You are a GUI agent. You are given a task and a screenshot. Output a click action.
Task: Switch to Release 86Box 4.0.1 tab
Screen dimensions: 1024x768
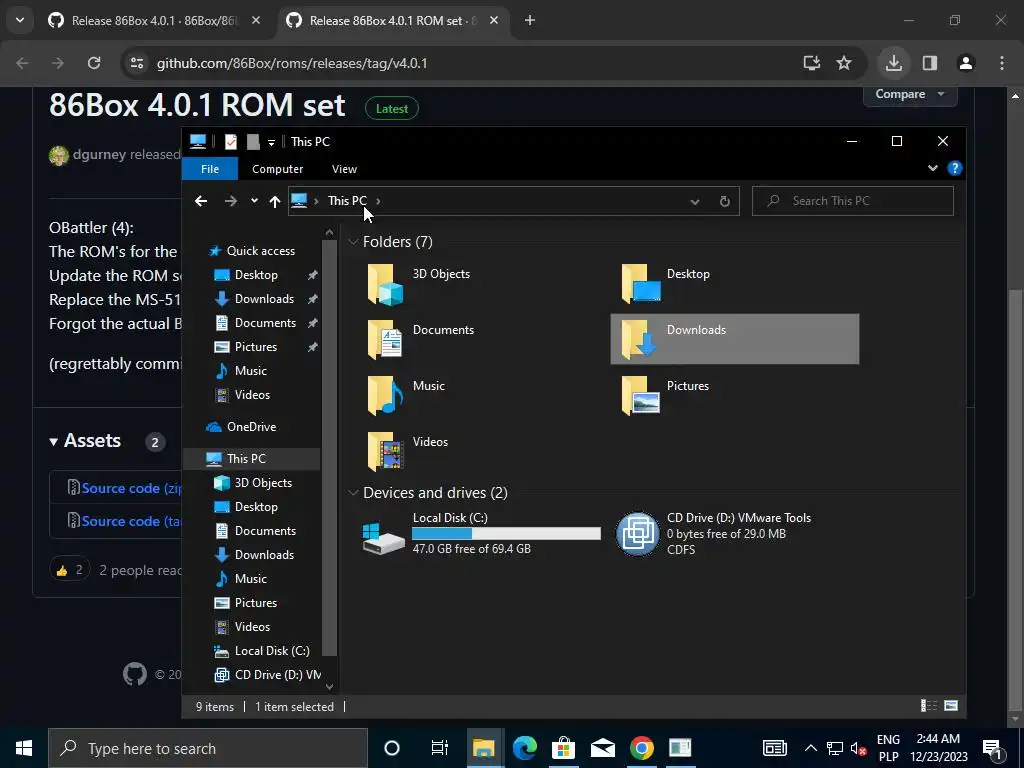click(x=154, y=21)
